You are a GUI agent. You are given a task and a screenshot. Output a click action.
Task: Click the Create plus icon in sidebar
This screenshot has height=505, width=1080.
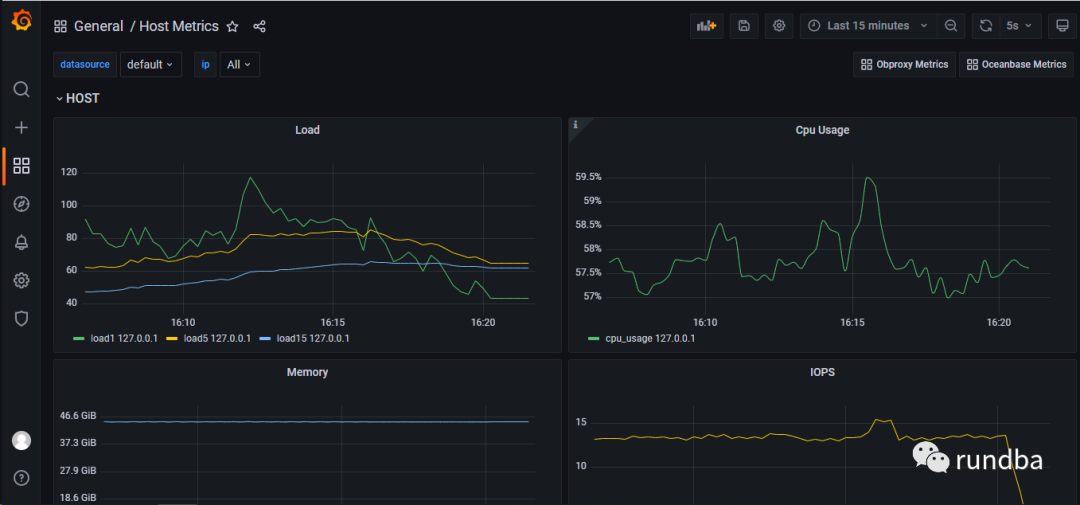pyautogui.click(x=21, y=127)
